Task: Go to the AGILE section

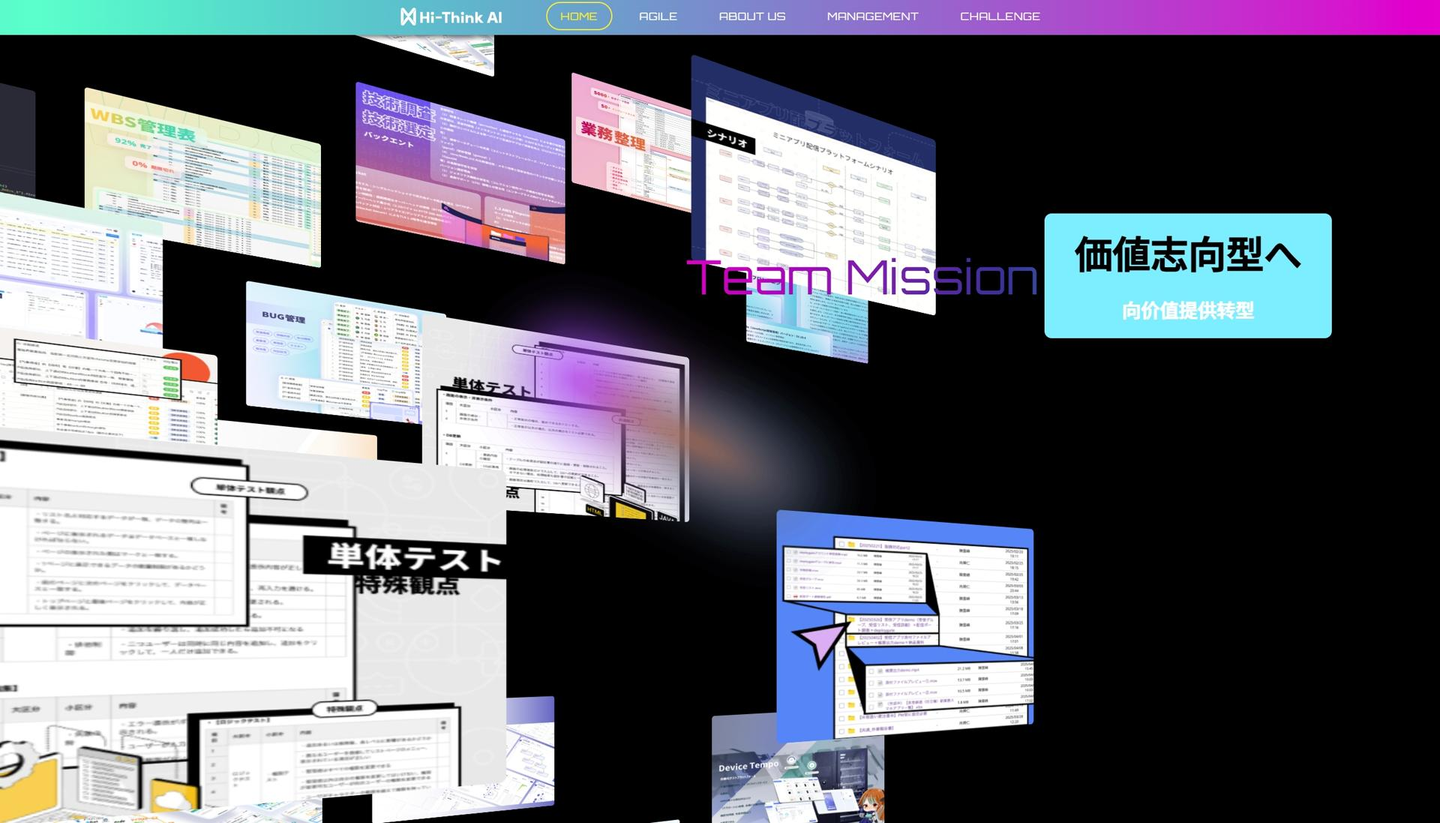Action: pos(658,16)
